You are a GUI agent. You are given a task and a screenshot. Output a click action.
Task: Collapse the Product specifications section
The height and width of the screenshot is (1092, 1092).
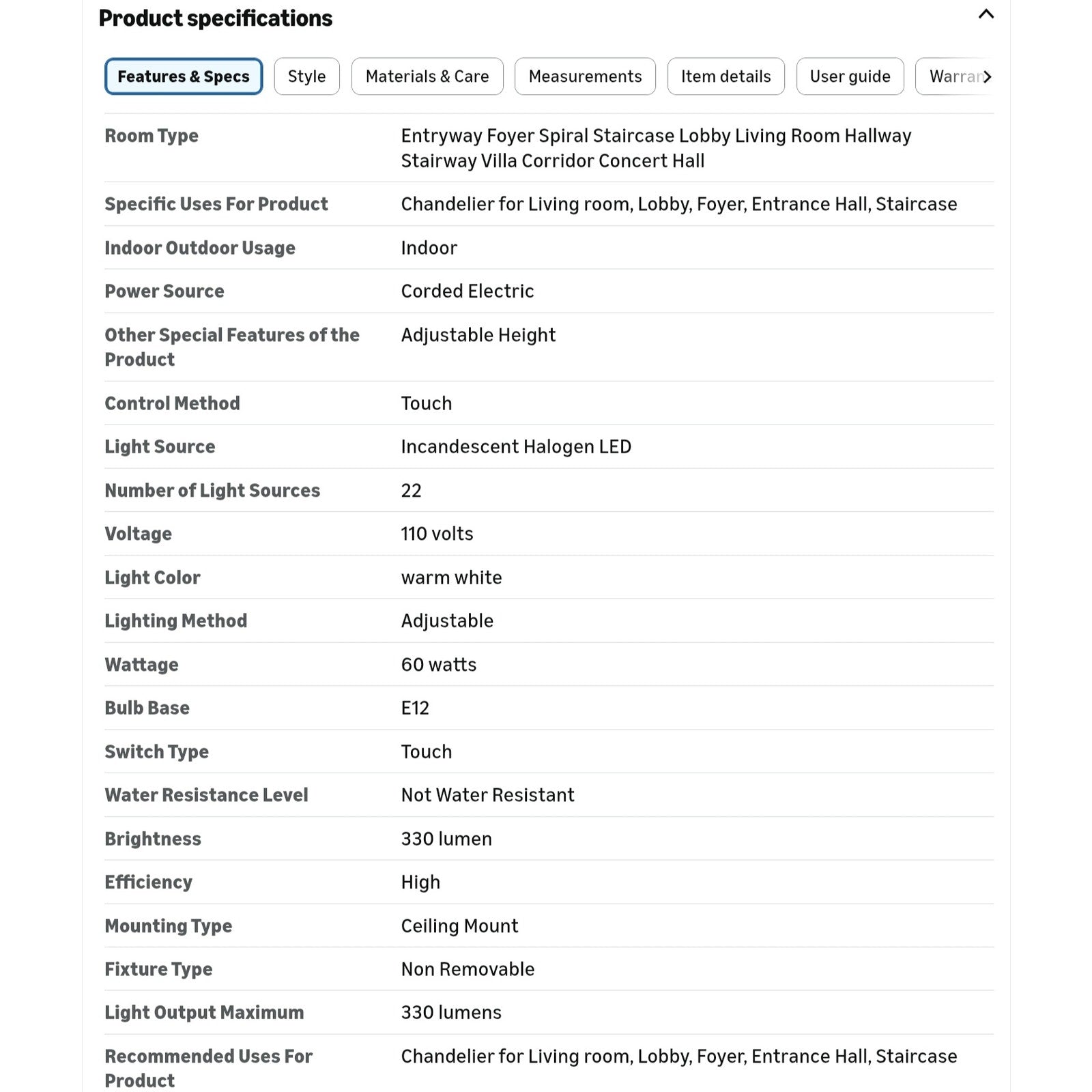click(x=986, y=14)
